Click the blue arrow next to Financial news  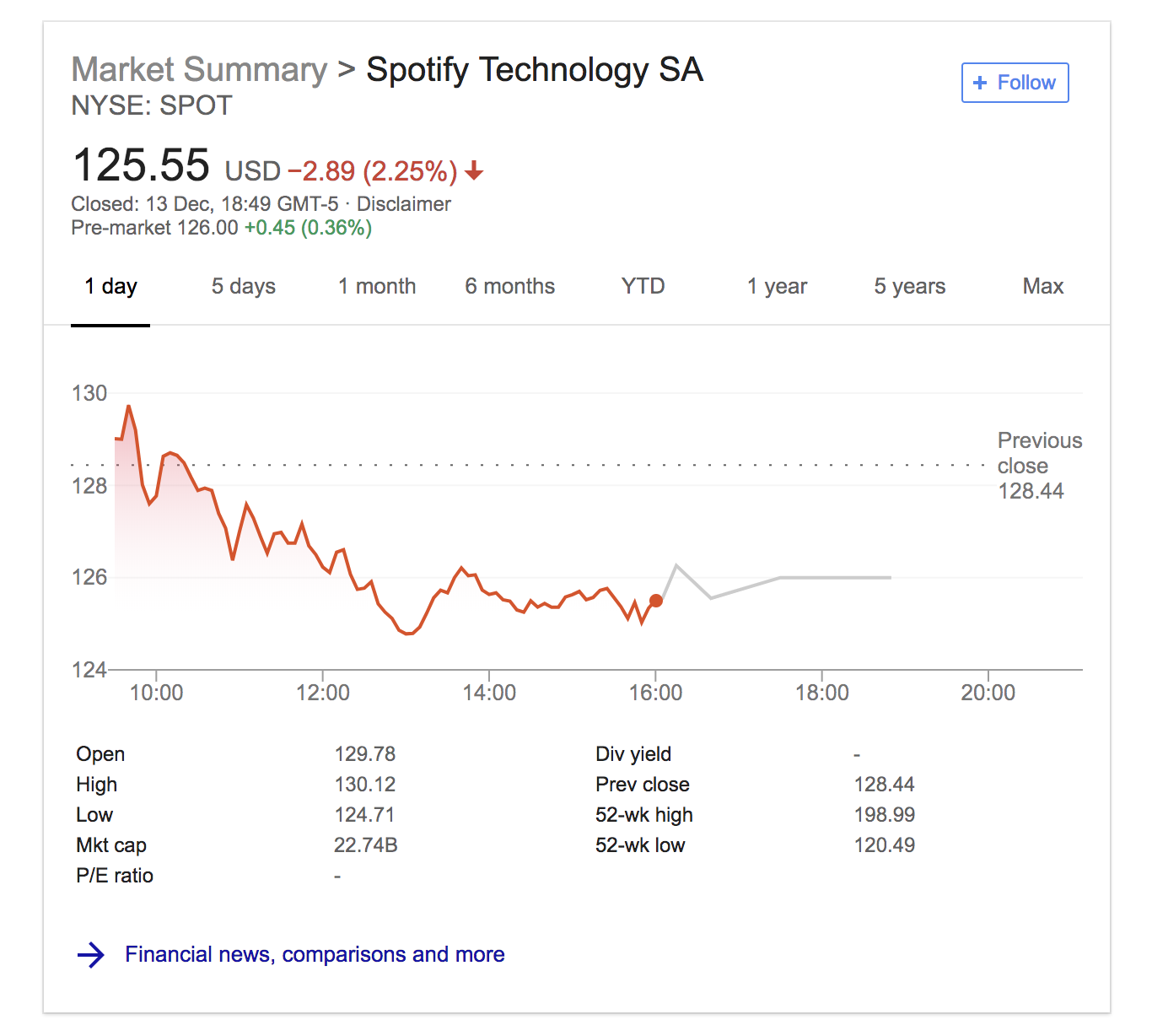[x=91, y=955]
